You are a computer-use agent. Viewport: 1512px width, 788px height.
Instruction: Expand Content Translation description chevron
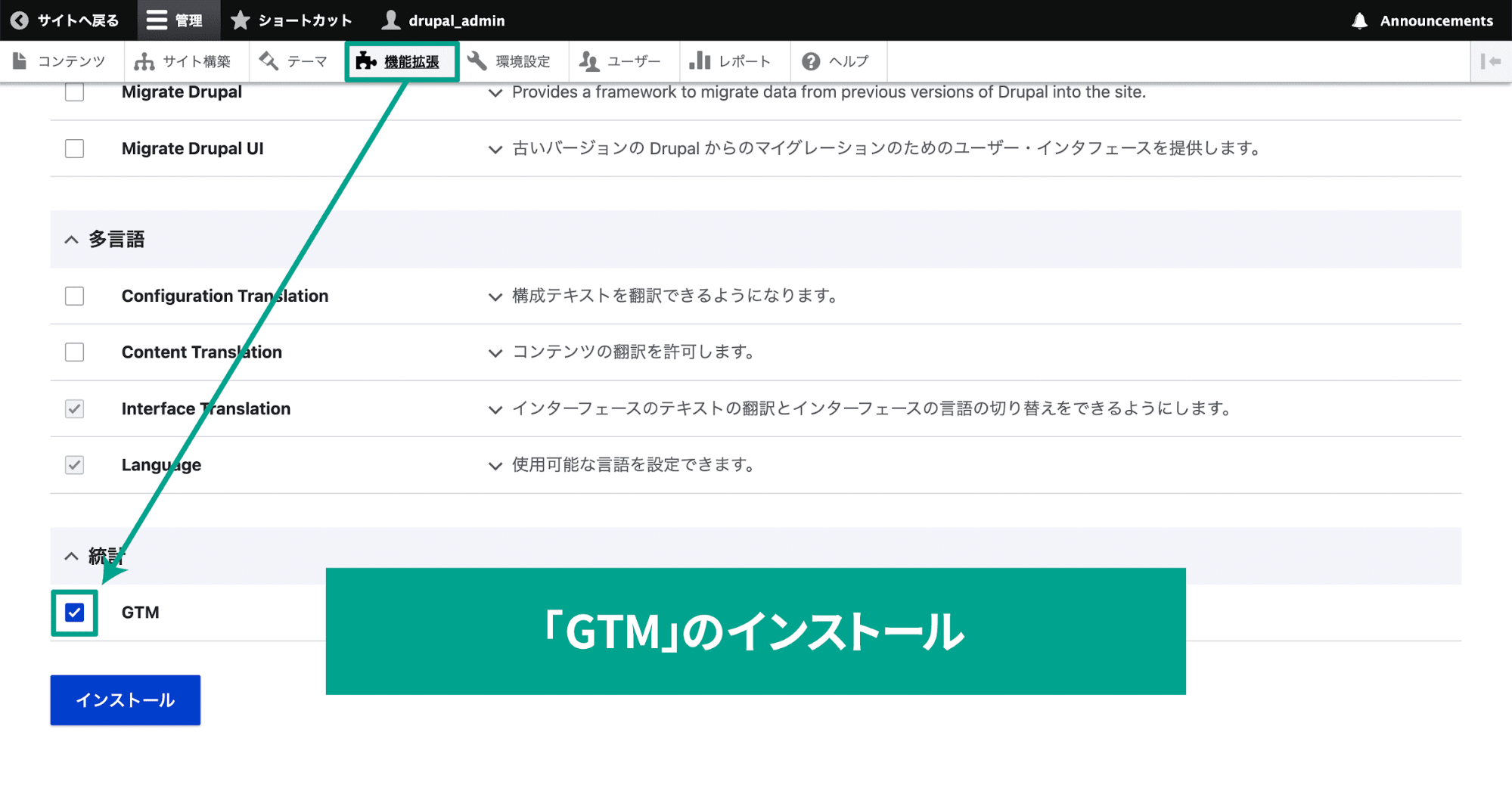click(x=495, y=353)
